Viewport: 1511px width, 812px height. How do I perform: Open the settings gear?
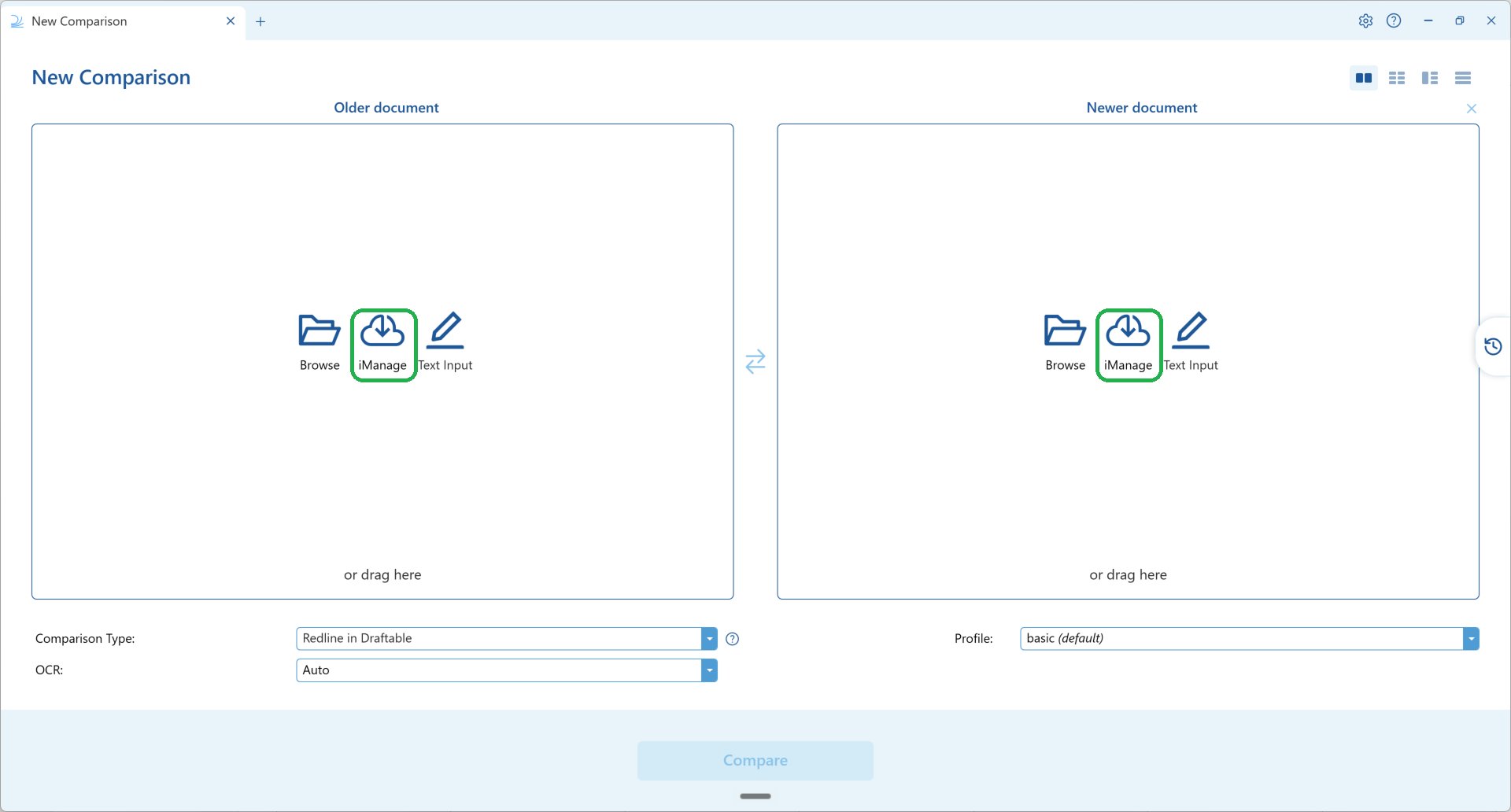(x=1365, y=21)
